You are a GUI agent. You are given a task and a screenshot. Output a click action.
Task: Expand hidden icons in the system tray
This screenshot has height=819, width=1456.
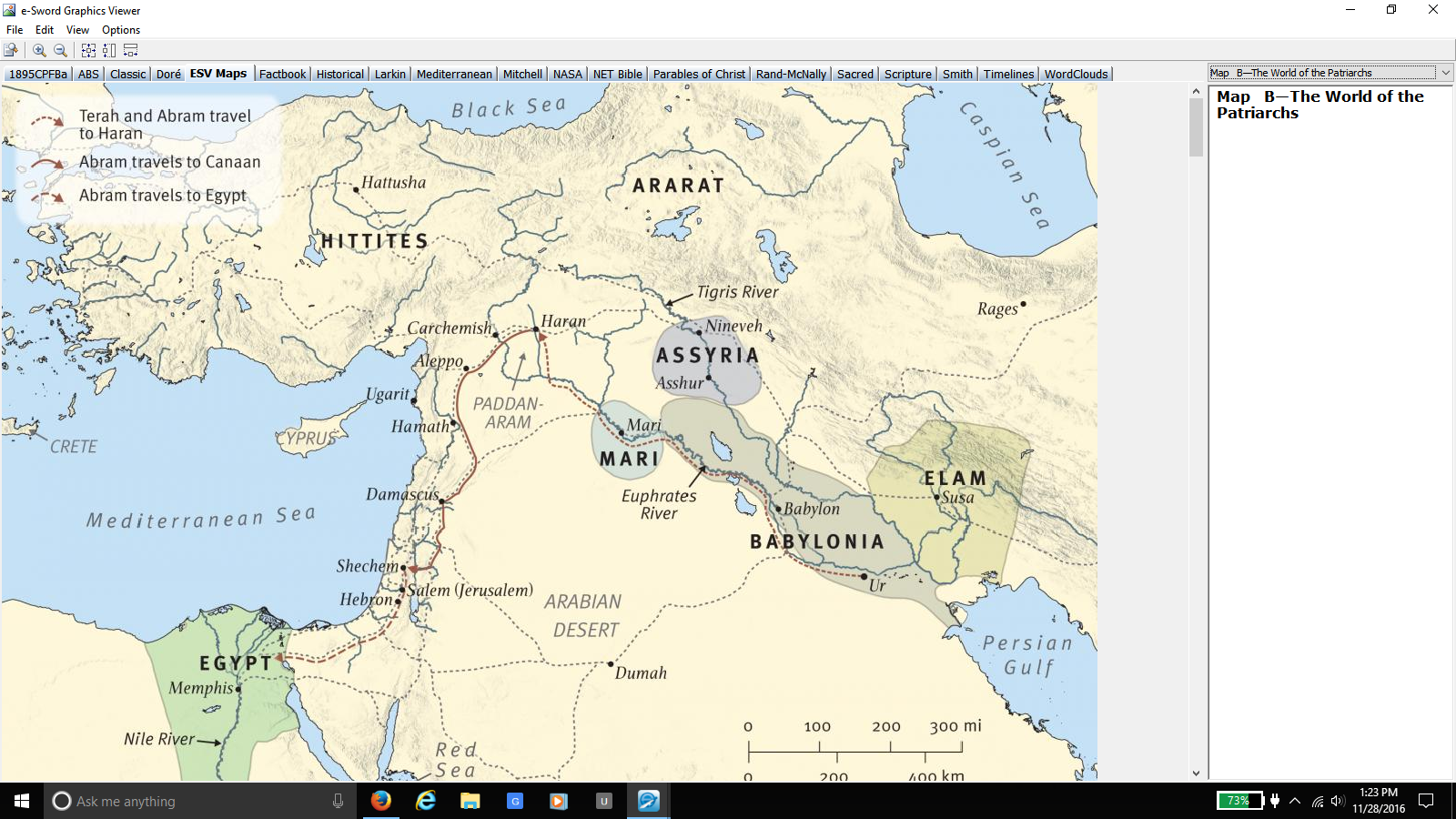tap(1294, 801)
